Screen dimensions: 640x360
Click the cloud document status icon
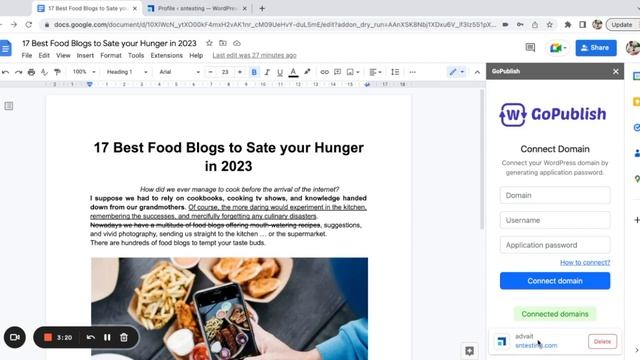[x=237, y=43]
